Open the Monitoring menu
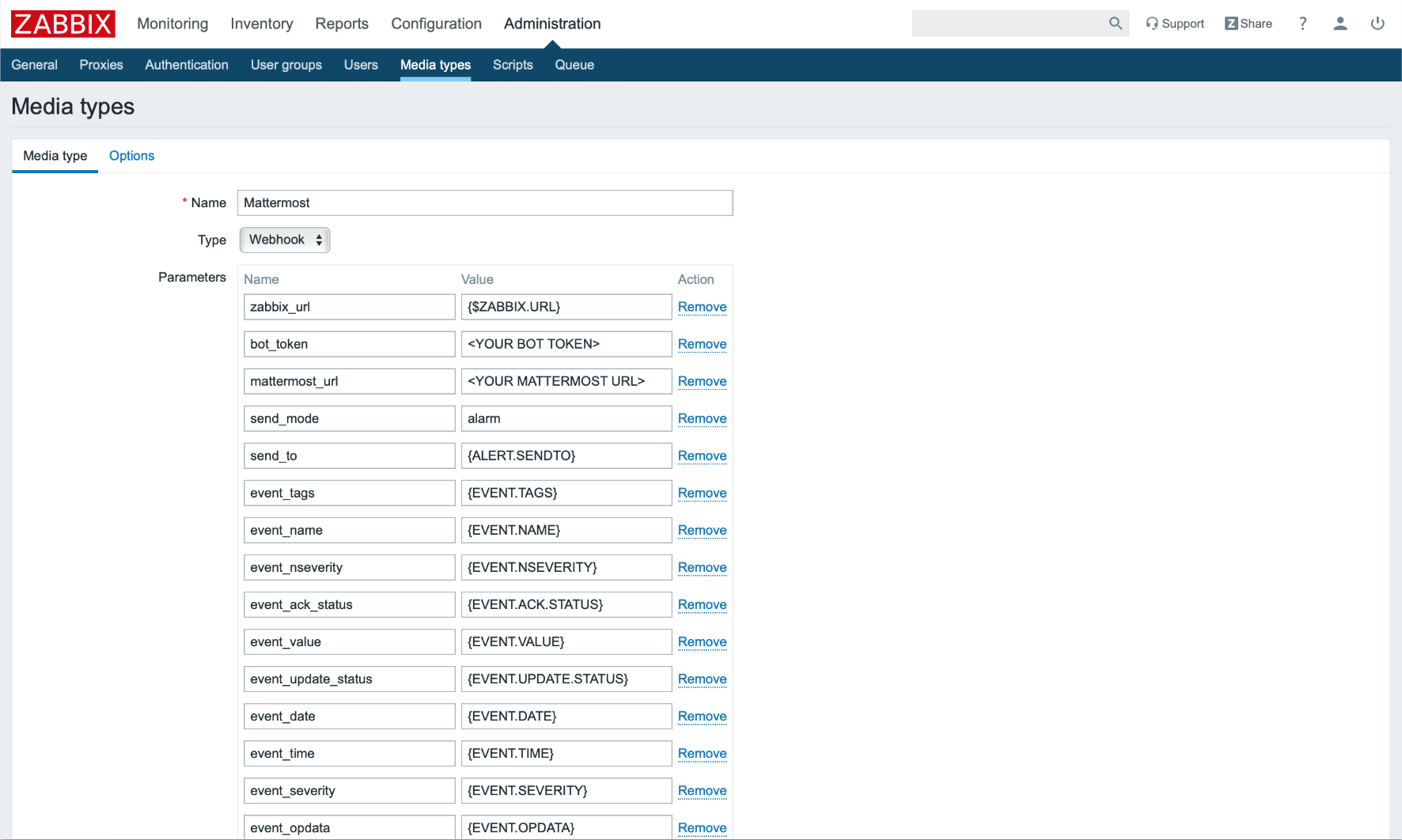The width and height of the screenshot is (1402, 840). (x=172, y=24)
